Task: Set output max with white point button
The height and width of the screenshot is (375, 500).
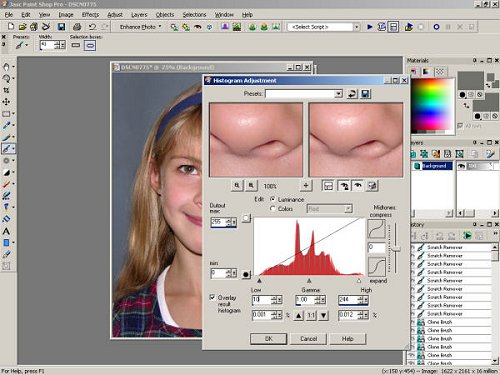Action: coord(246,218)
